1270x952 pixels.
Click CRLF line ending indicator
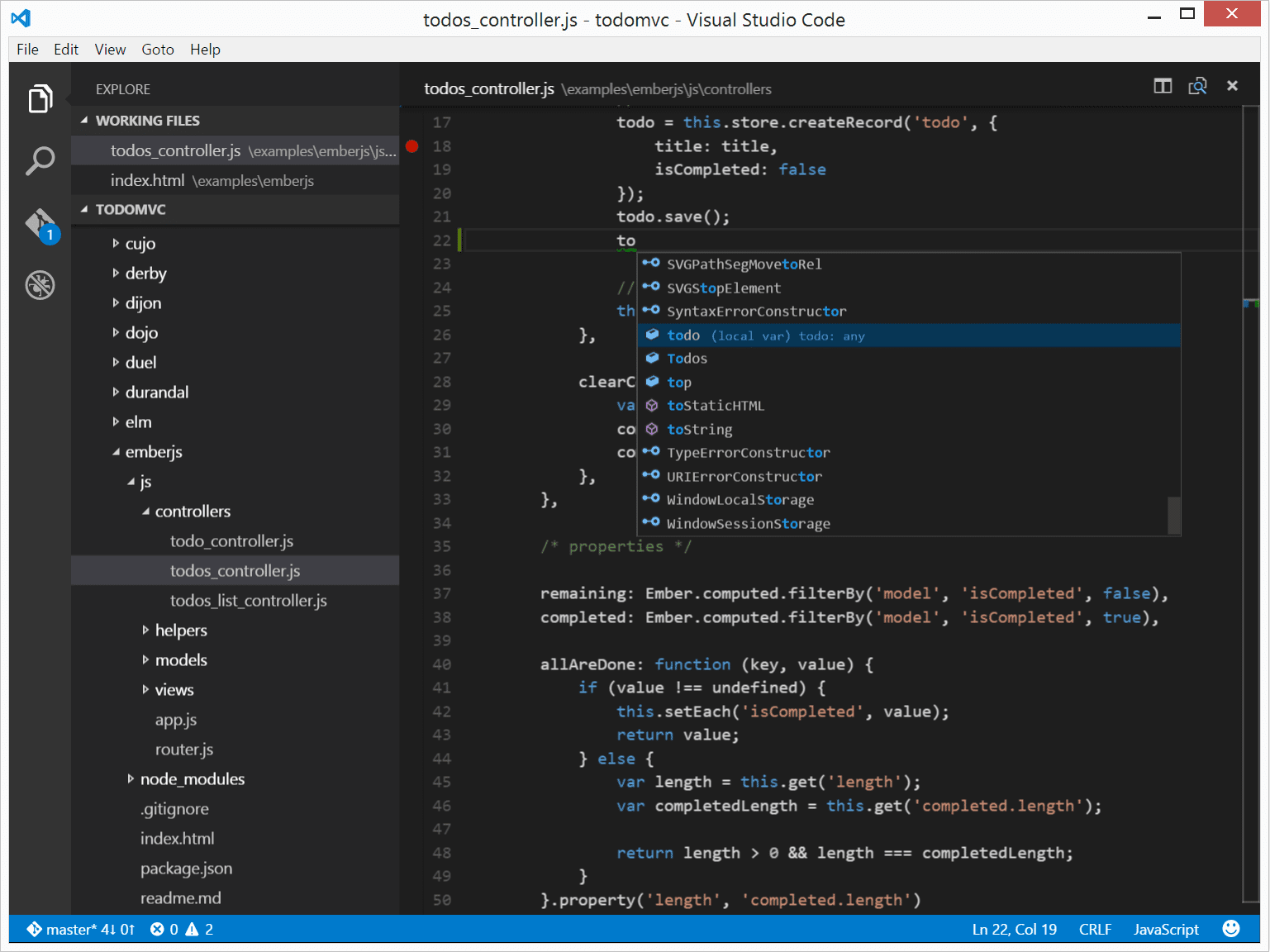[x=1095, y=929]
